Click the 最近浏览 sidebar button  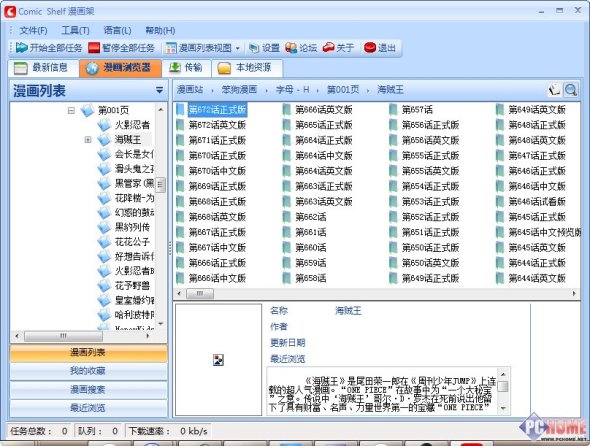(88, 408)
